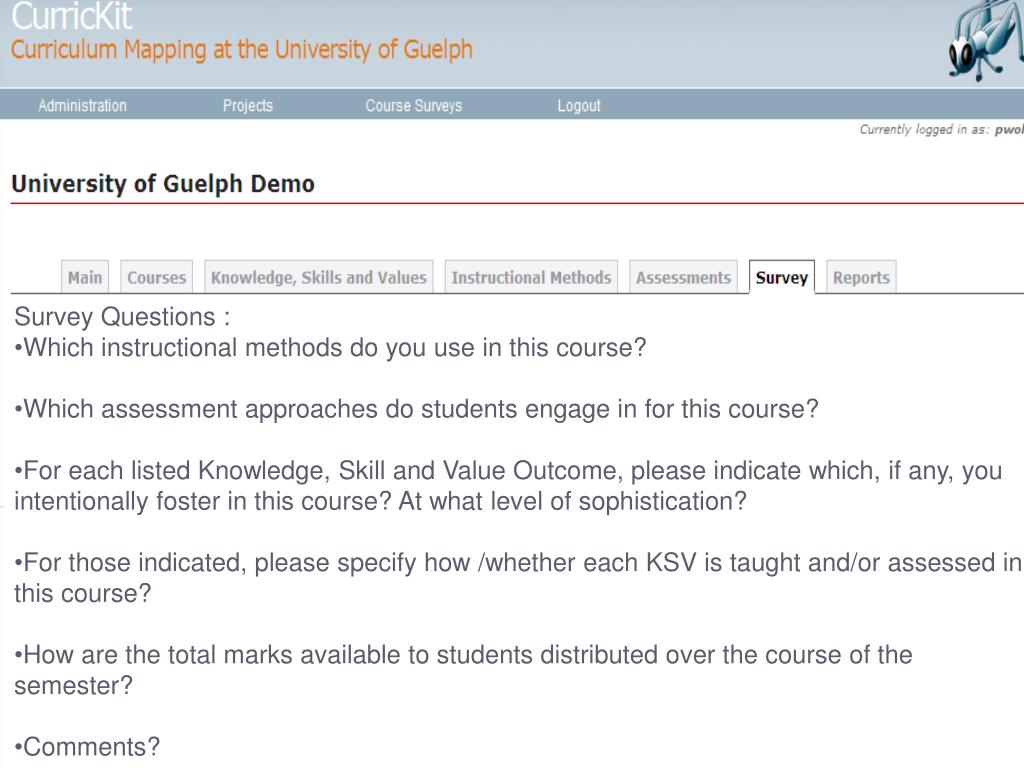Click the cricket mascot logo icon

coord(985,40)
